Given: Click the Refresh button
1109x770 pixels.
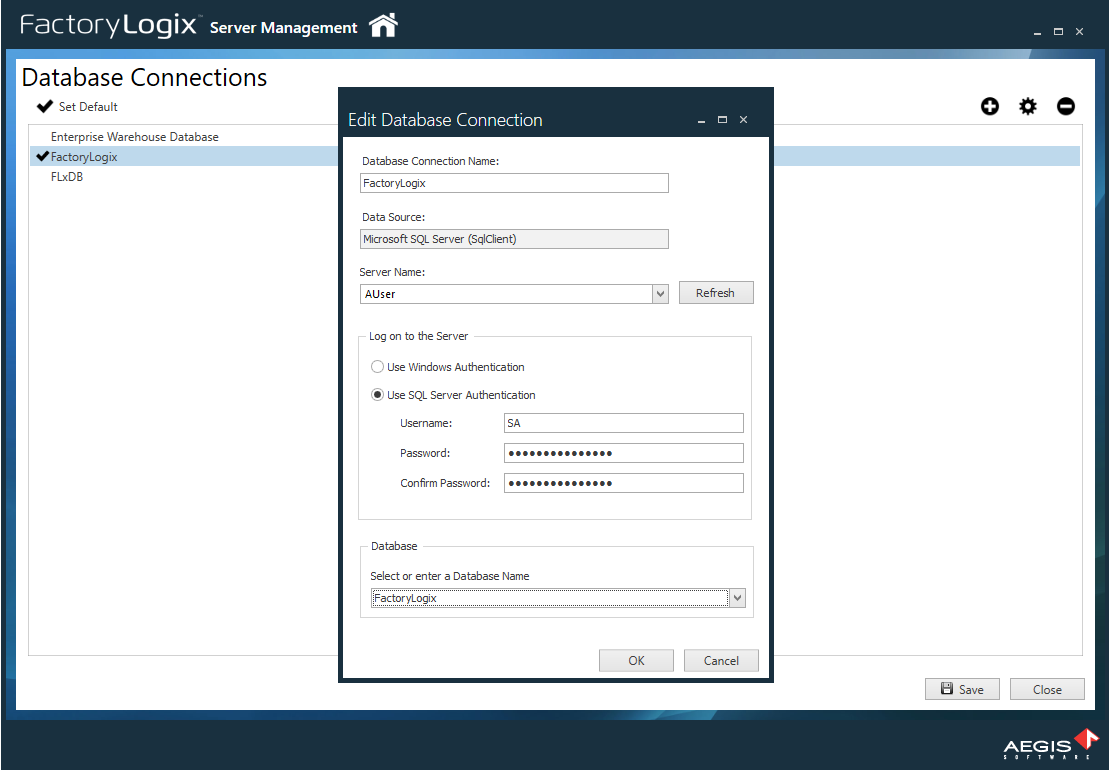Looking at the screenshot, I should point(716,292).
